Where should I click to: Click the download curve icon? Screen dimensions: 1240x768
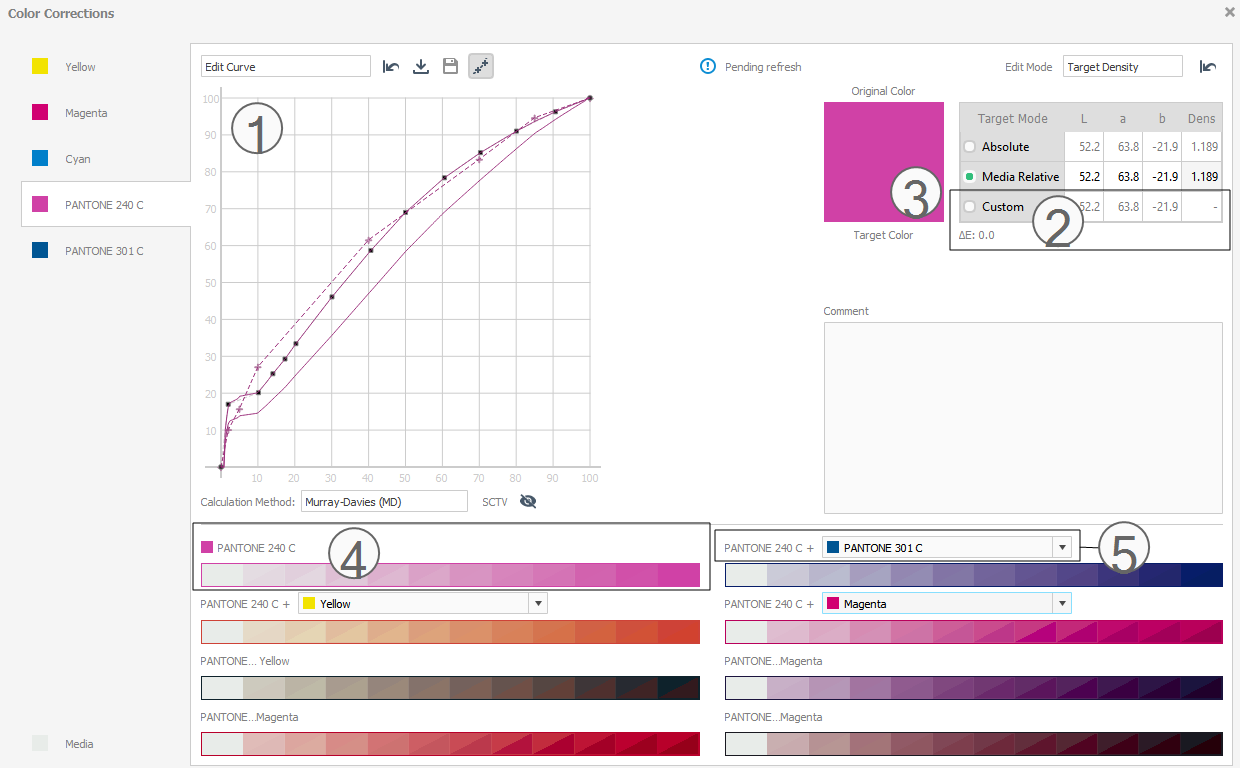[x=420, y=65]
